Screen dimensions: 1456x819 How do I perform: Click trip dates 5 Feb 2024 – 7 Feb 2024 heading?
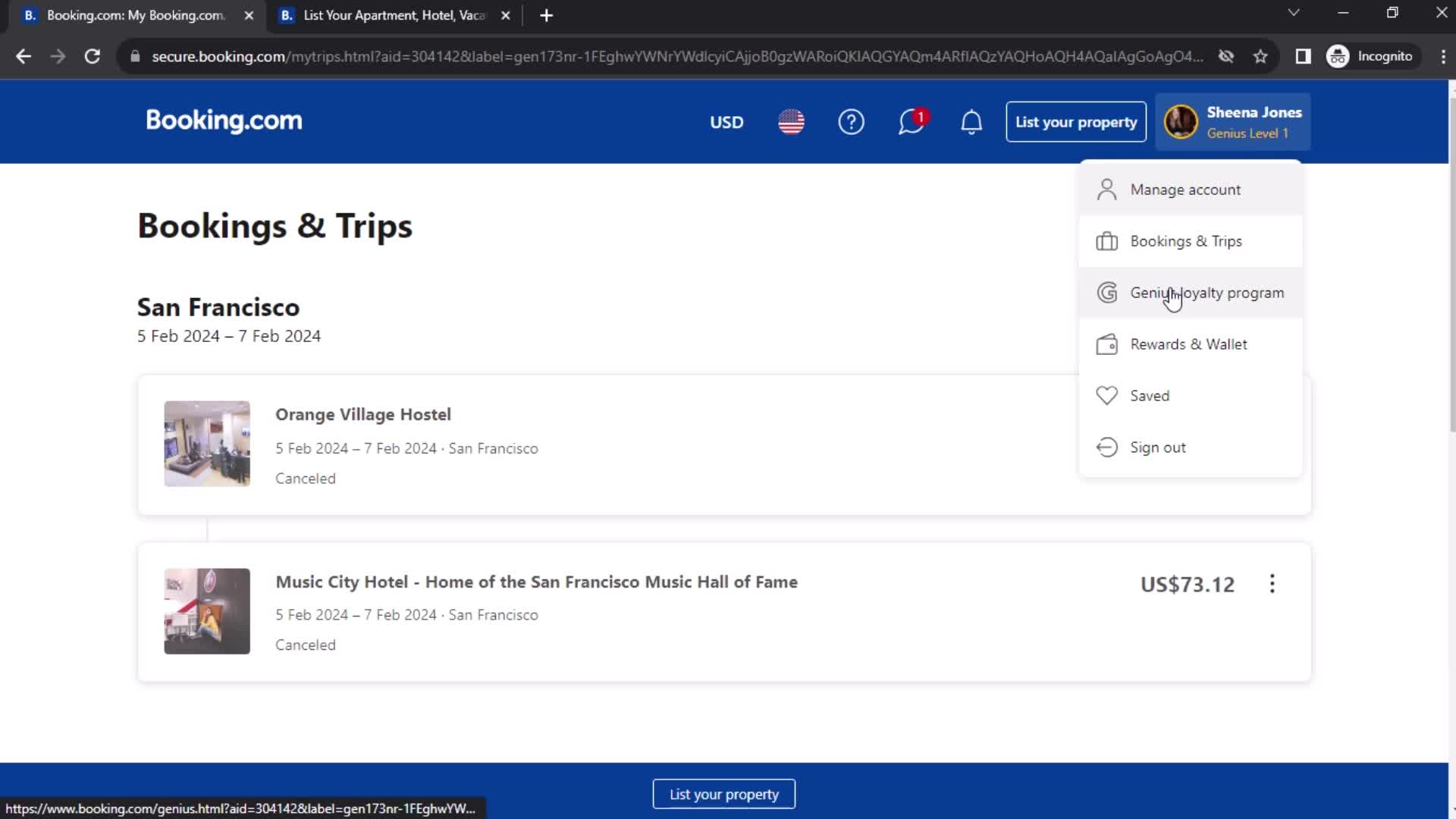[x=229, y=336]
